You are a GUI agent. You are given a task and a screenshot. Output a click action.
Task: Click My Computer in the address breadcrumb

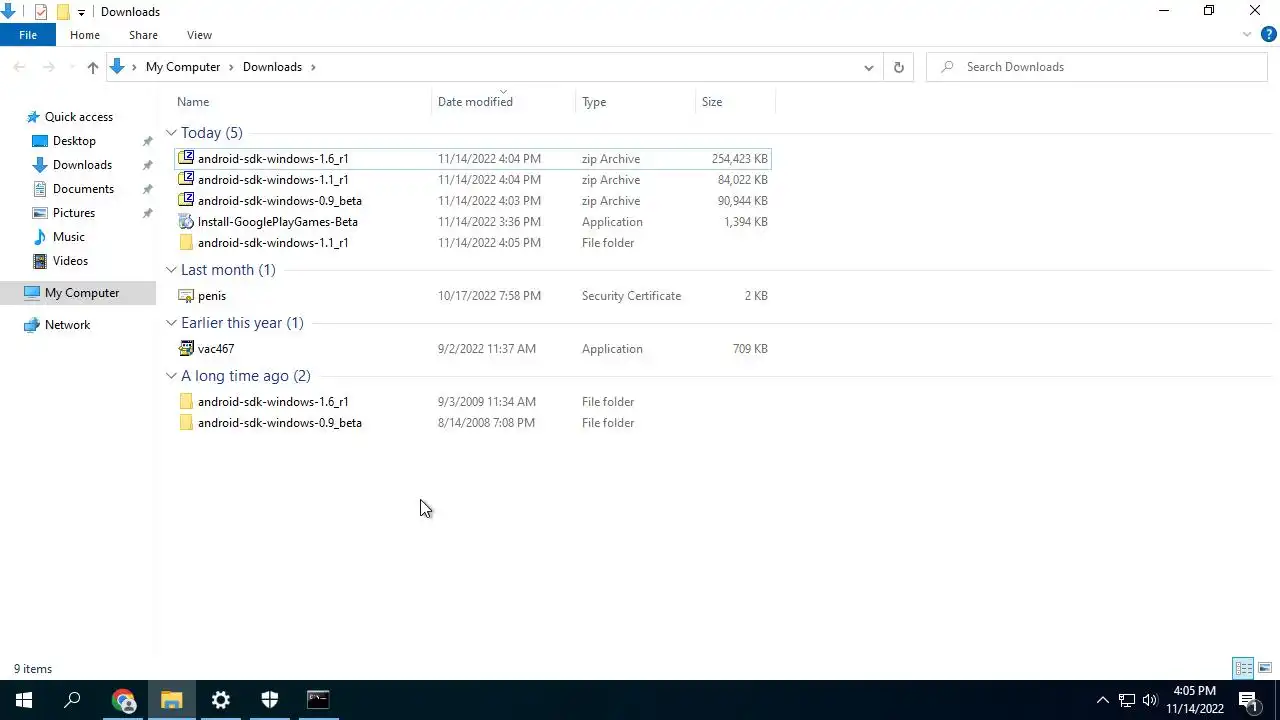183,67
